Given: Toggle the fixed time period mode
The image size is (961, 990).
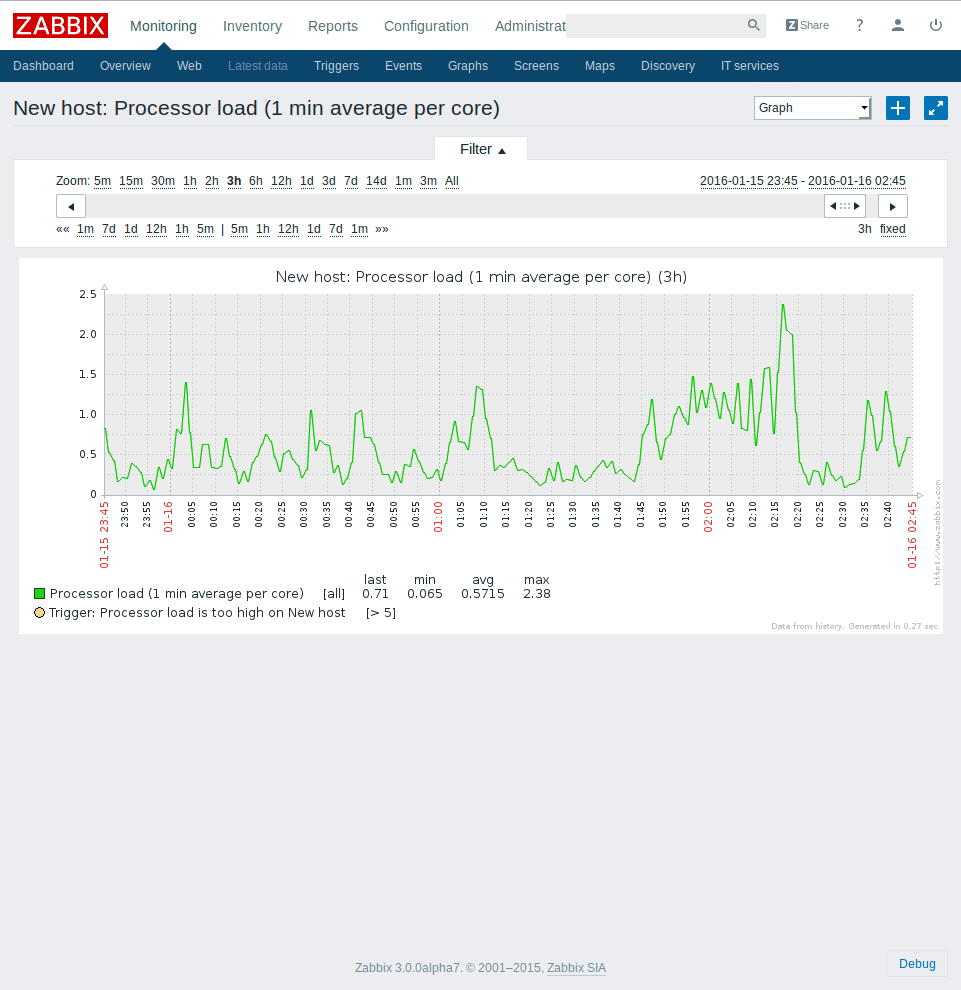Looking at the screenshot, I should click(892, 229).
